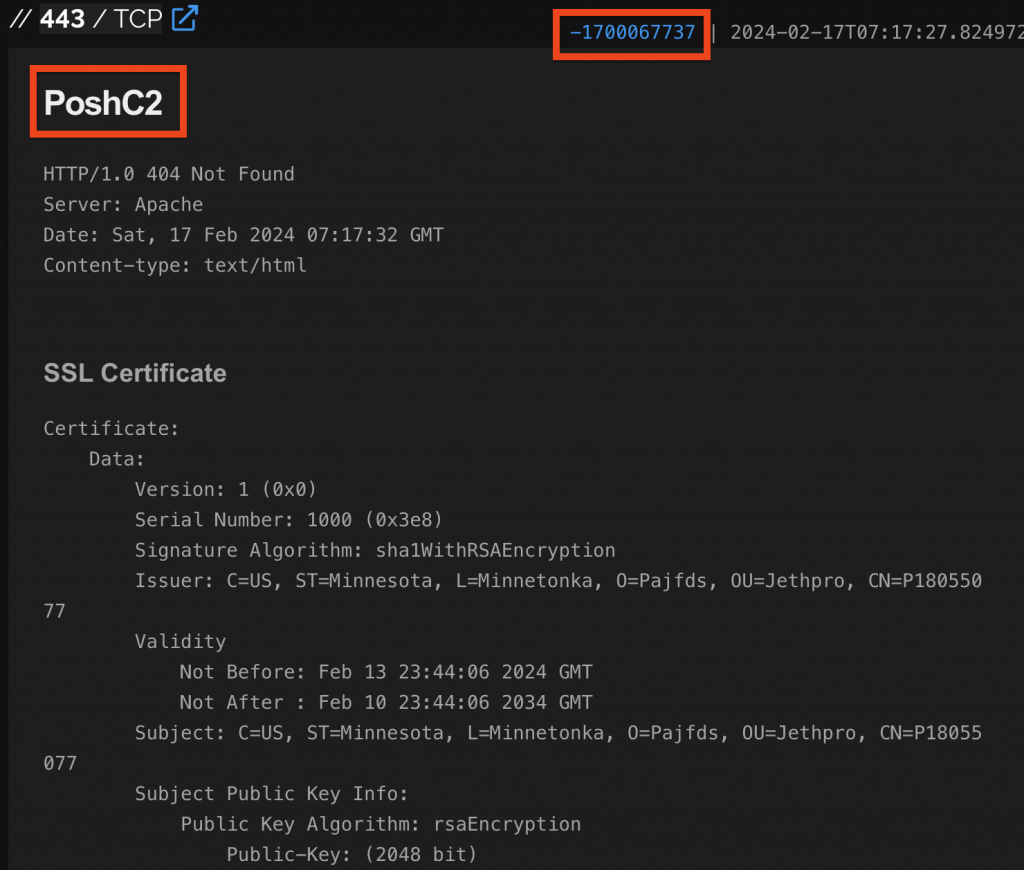This screenshot has width=1024, height=870.
Task: Select the PoshC2 fingerprint label
Action: pyautogui.click(x=106, y=100)
